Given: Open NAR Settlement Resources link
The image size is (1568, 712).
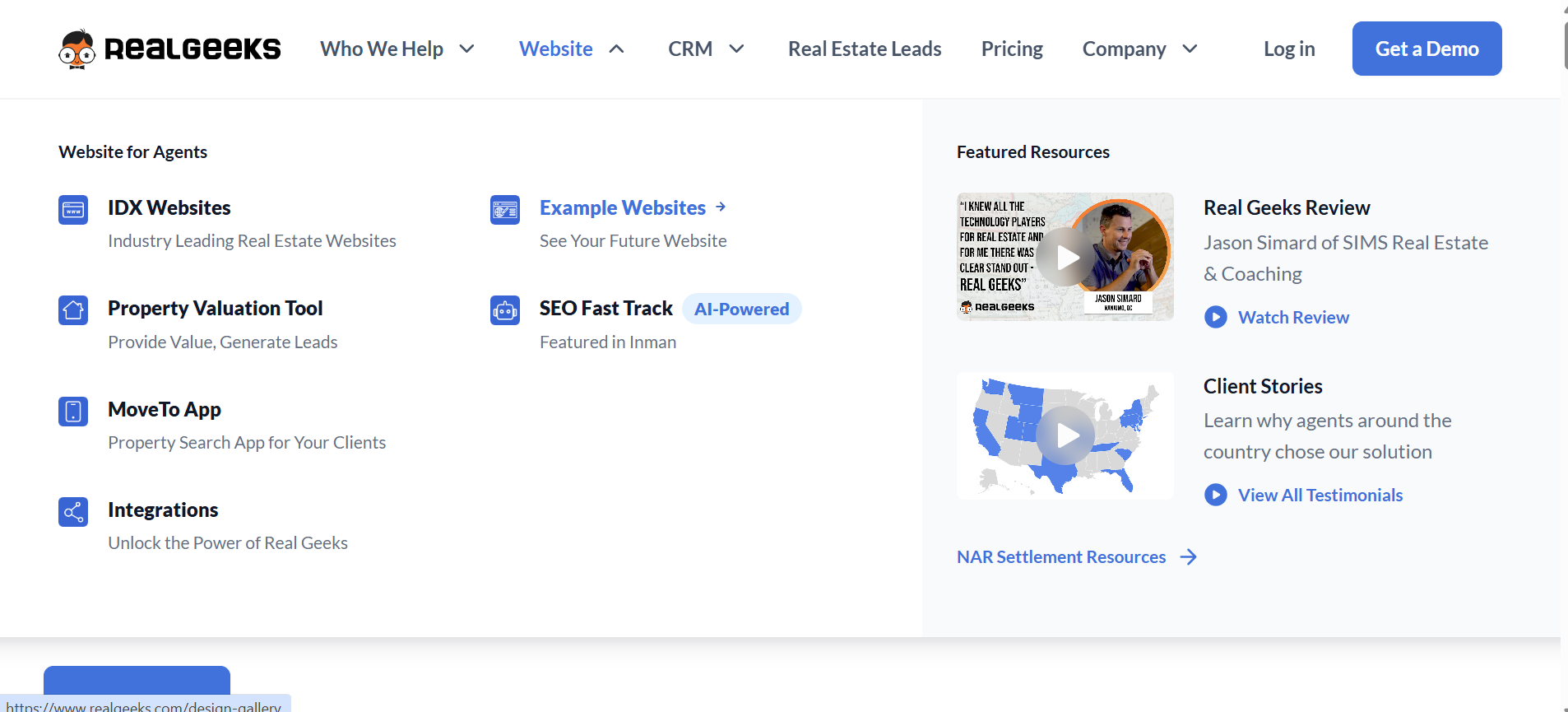Looking at the screenshot, I should pyautogui.click(x=1061, y=557).
